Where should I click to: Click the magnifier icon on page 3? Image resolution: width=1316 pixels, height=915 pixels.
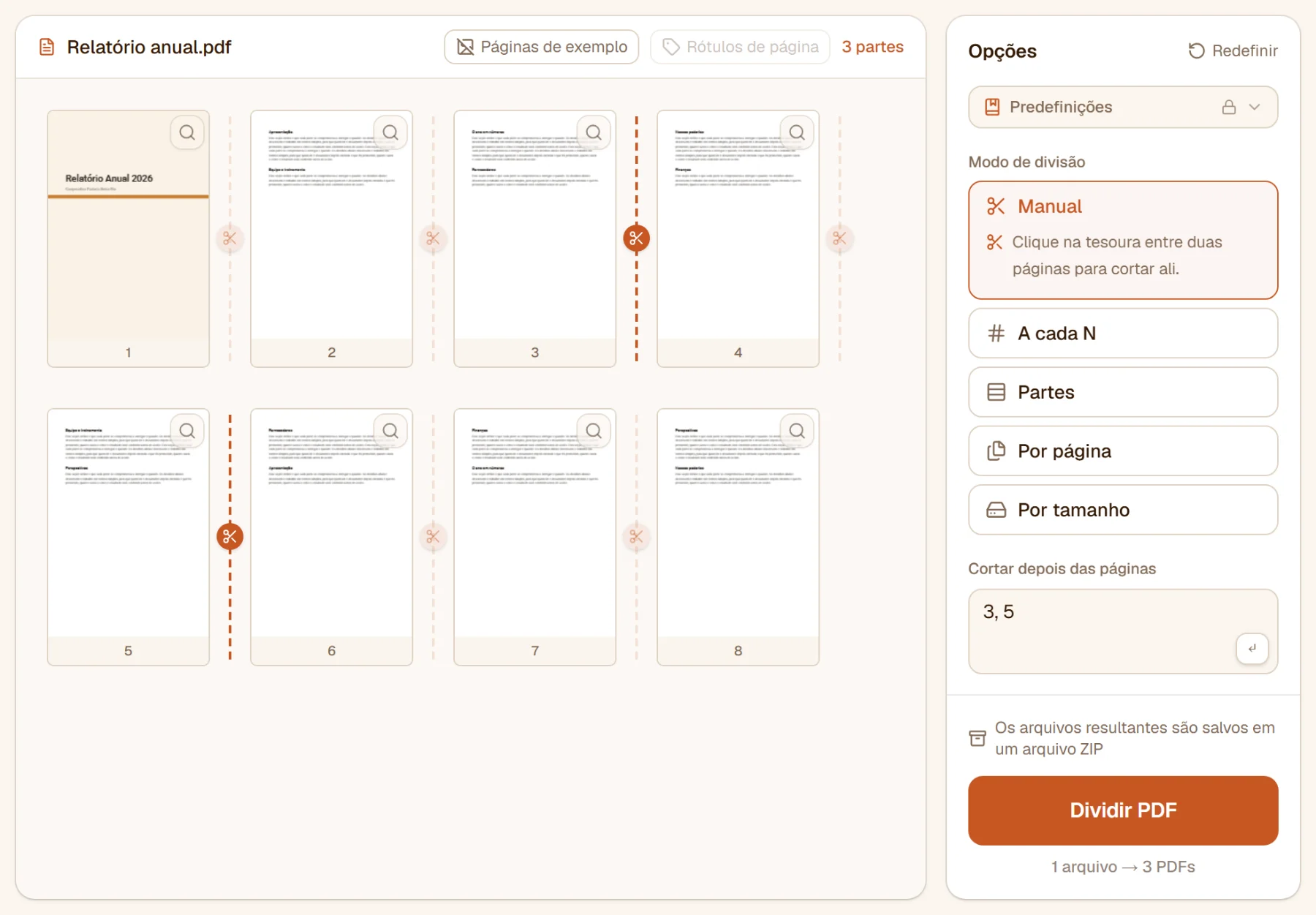tap(594, 132)
